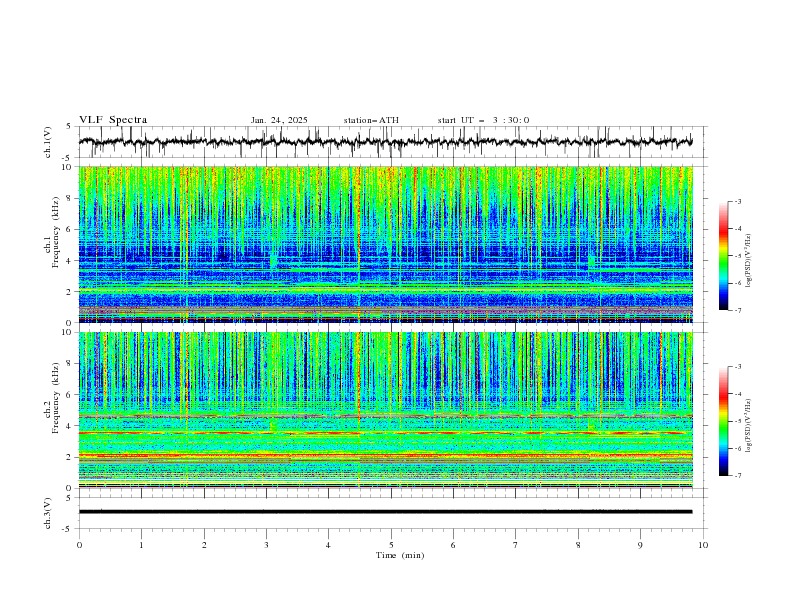Click the "-7" tick on ch.1 colorbar
Screen dimensions: 792x612
pos(738,310)
